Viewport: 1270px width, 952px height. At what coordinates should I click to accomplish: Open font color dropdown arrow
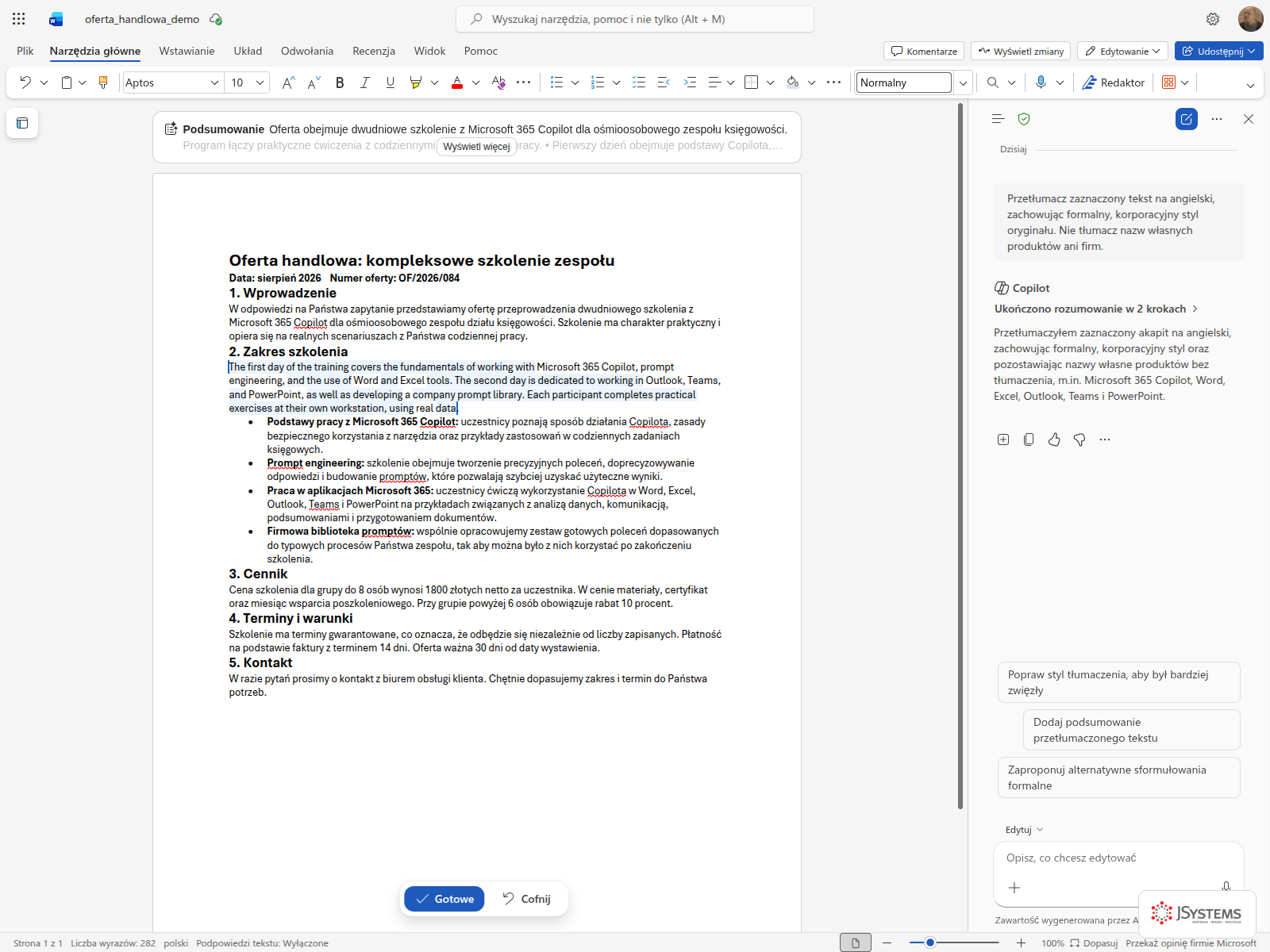point(475,83)
